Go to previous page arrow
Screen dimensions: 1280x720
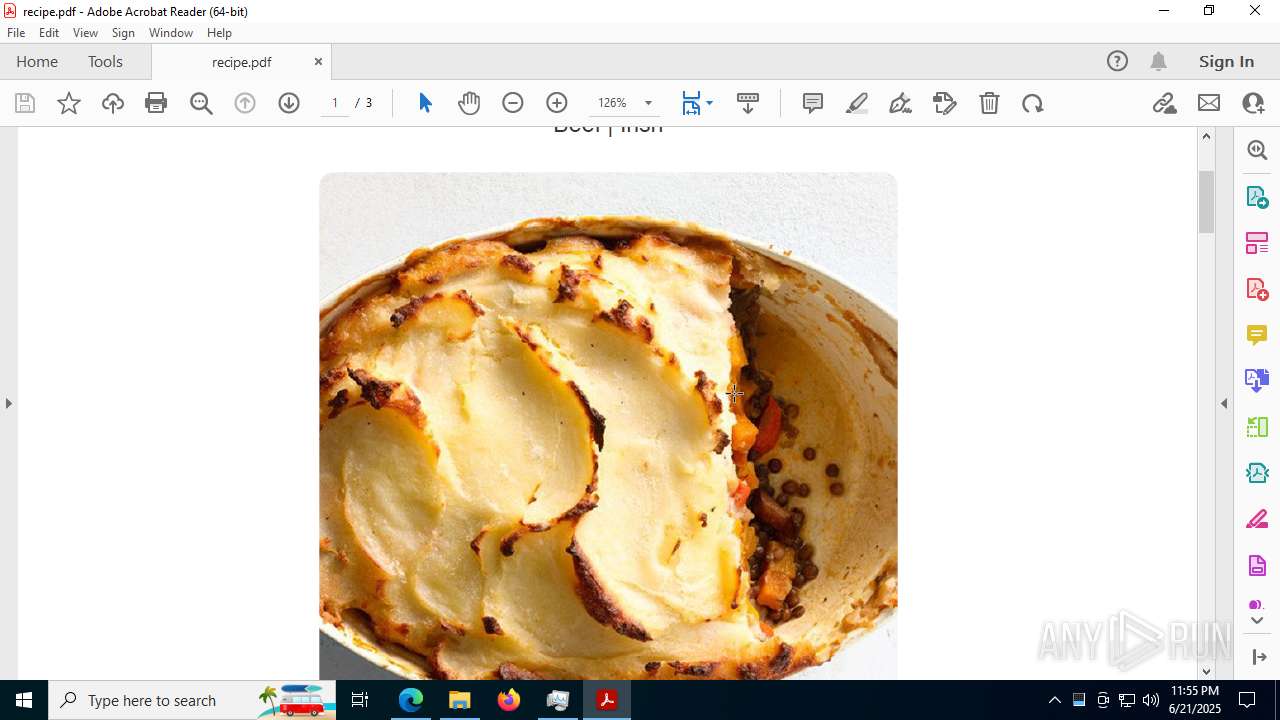pyautogui.click(x=245, y=103)
